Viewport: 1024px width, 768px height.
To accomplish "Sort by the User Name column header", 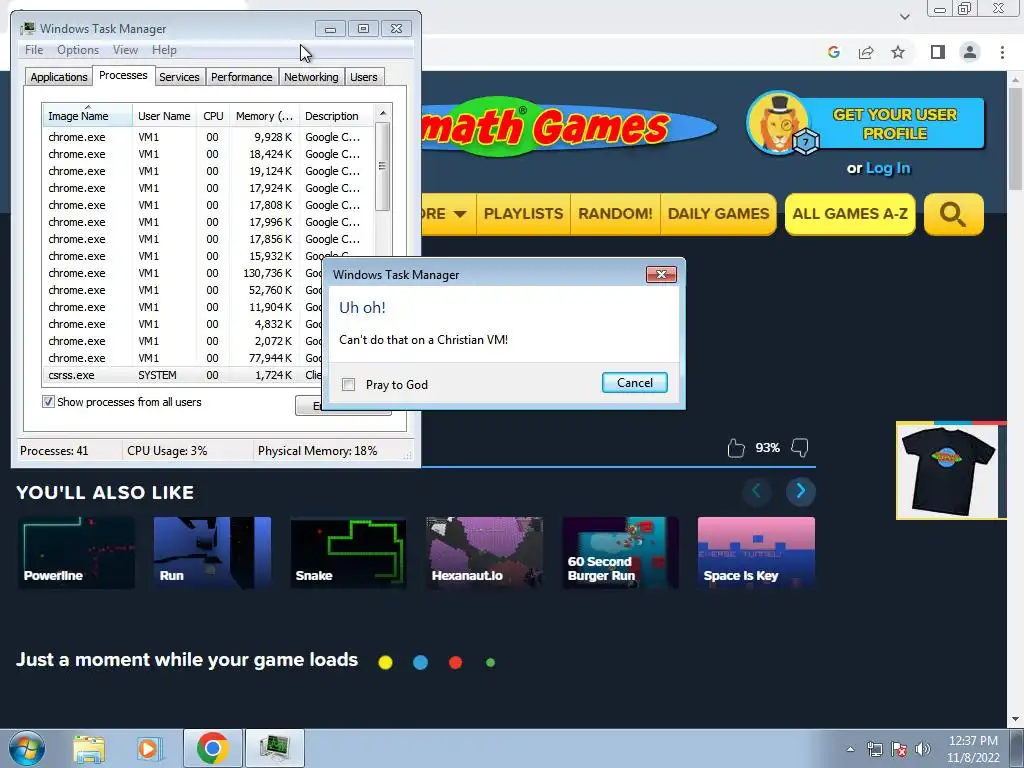I will (165, 116).
